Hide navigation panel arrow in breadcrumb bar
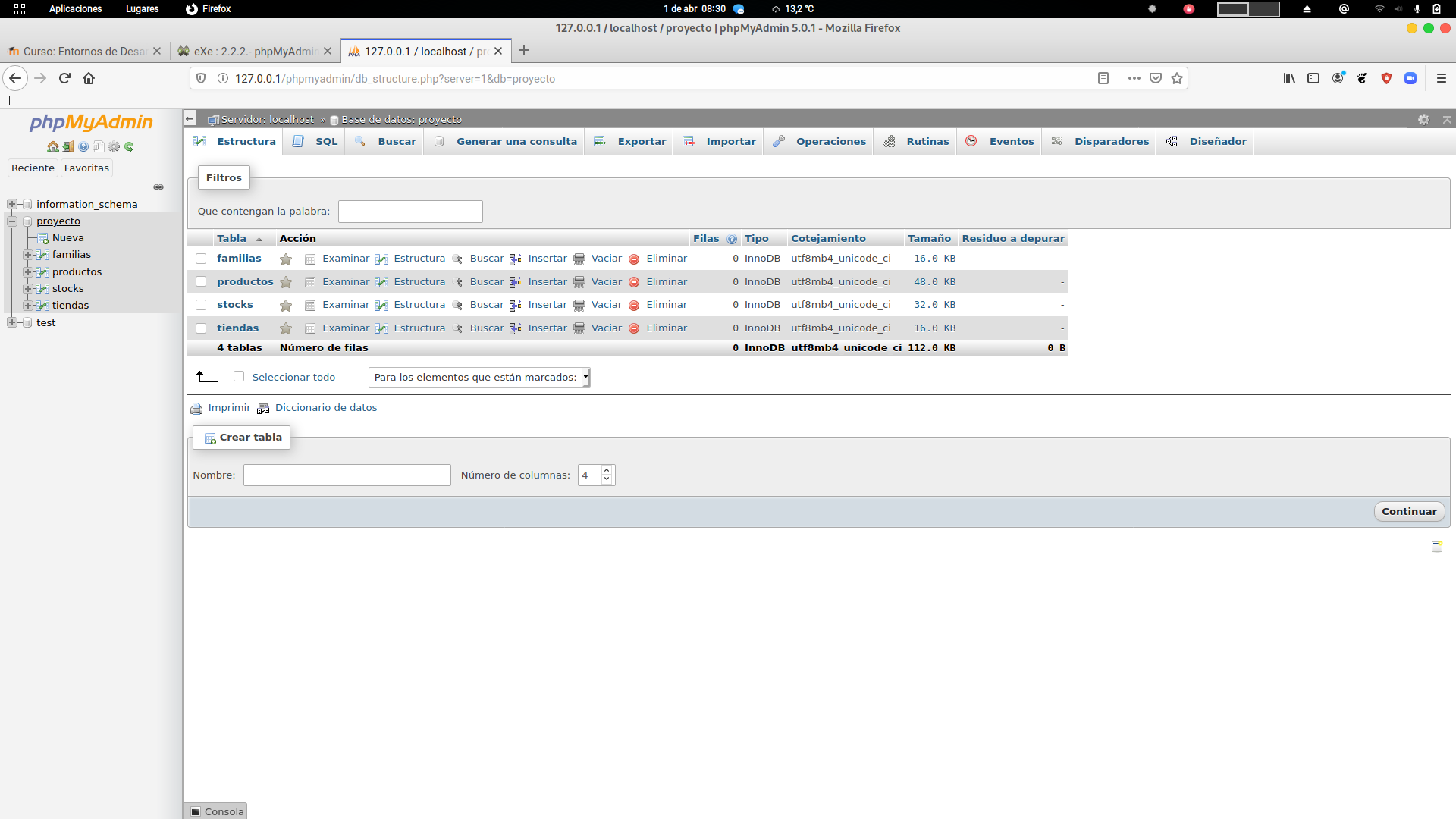This screenshot has width=1456, height=819. click(x=190, y=118)
